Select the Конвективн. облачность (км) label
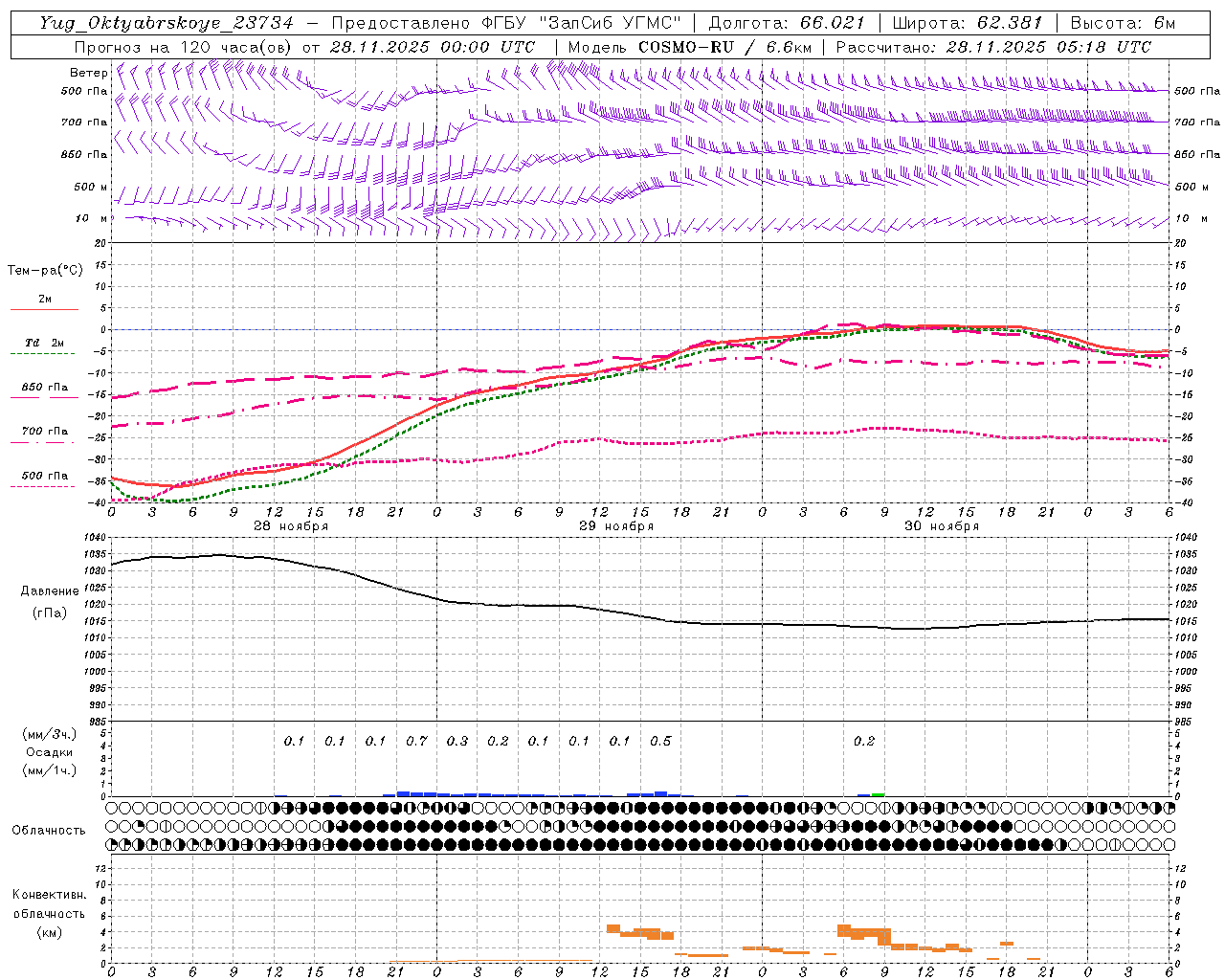The width and height of the screenshot is (1225, 980). pos(49,913)
